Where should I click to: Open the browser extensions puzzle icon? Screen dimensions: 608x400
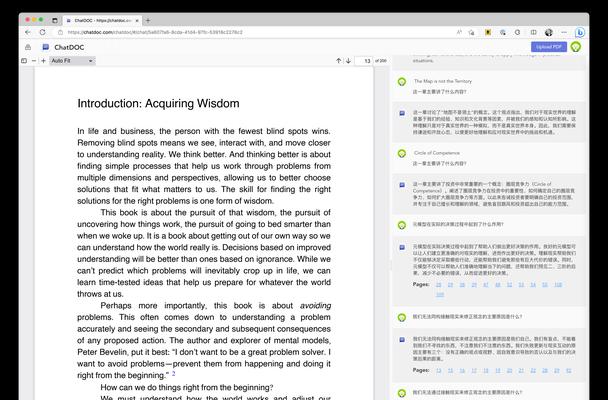coord(503,32)
